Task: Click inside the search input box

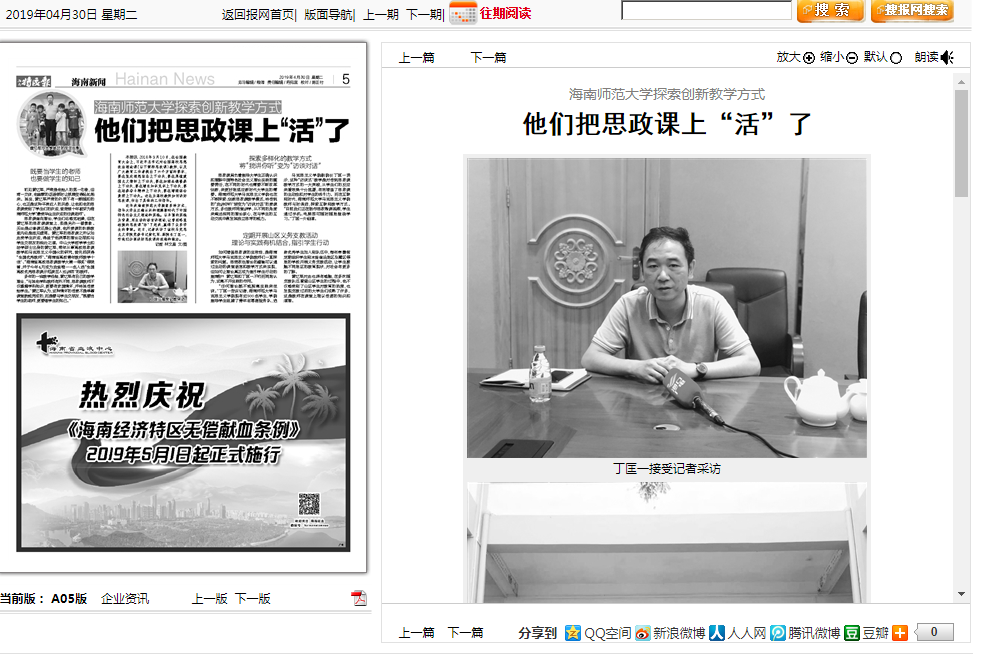Action: tap(706, 11)
